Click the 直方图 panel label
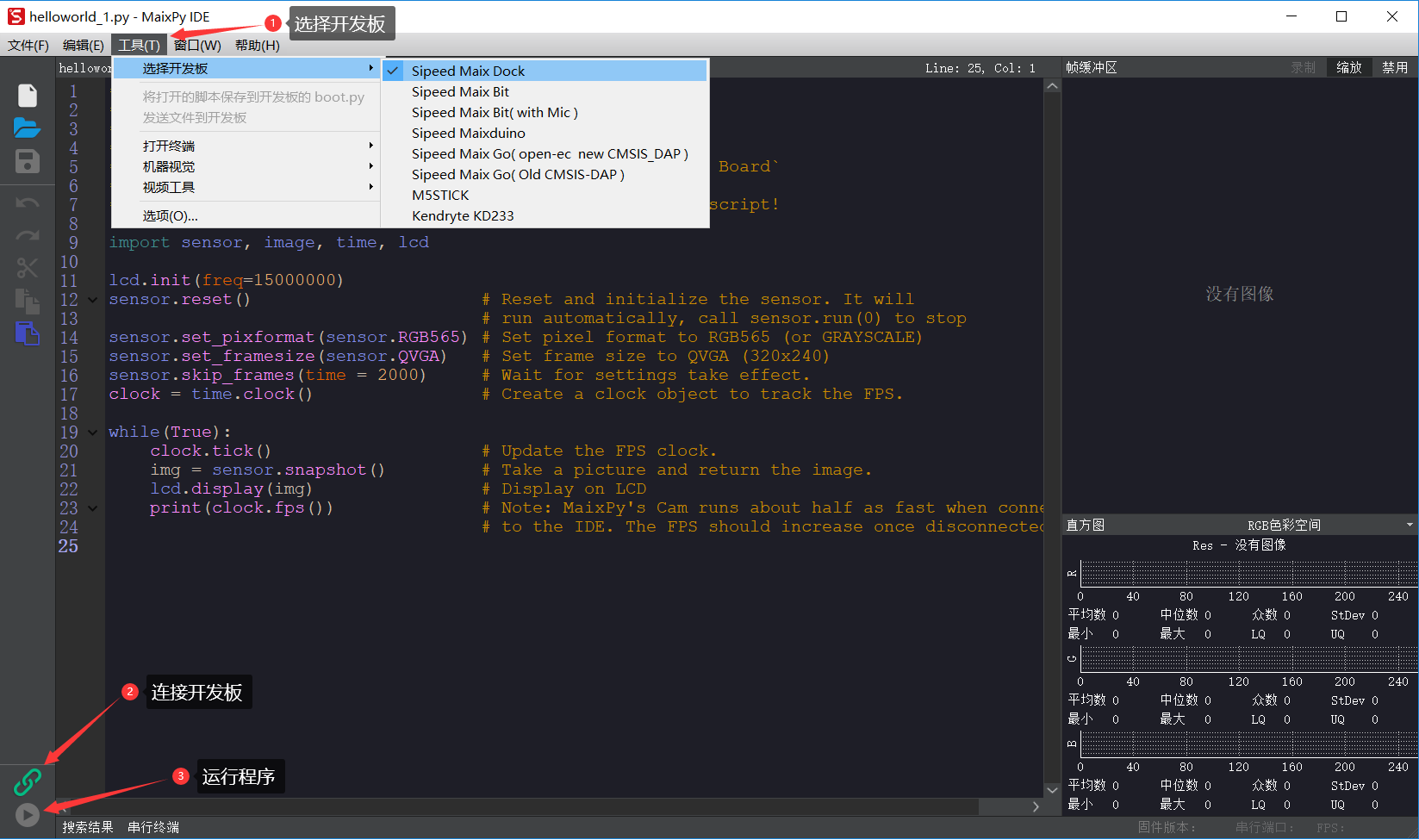 tap(1086, 525)
